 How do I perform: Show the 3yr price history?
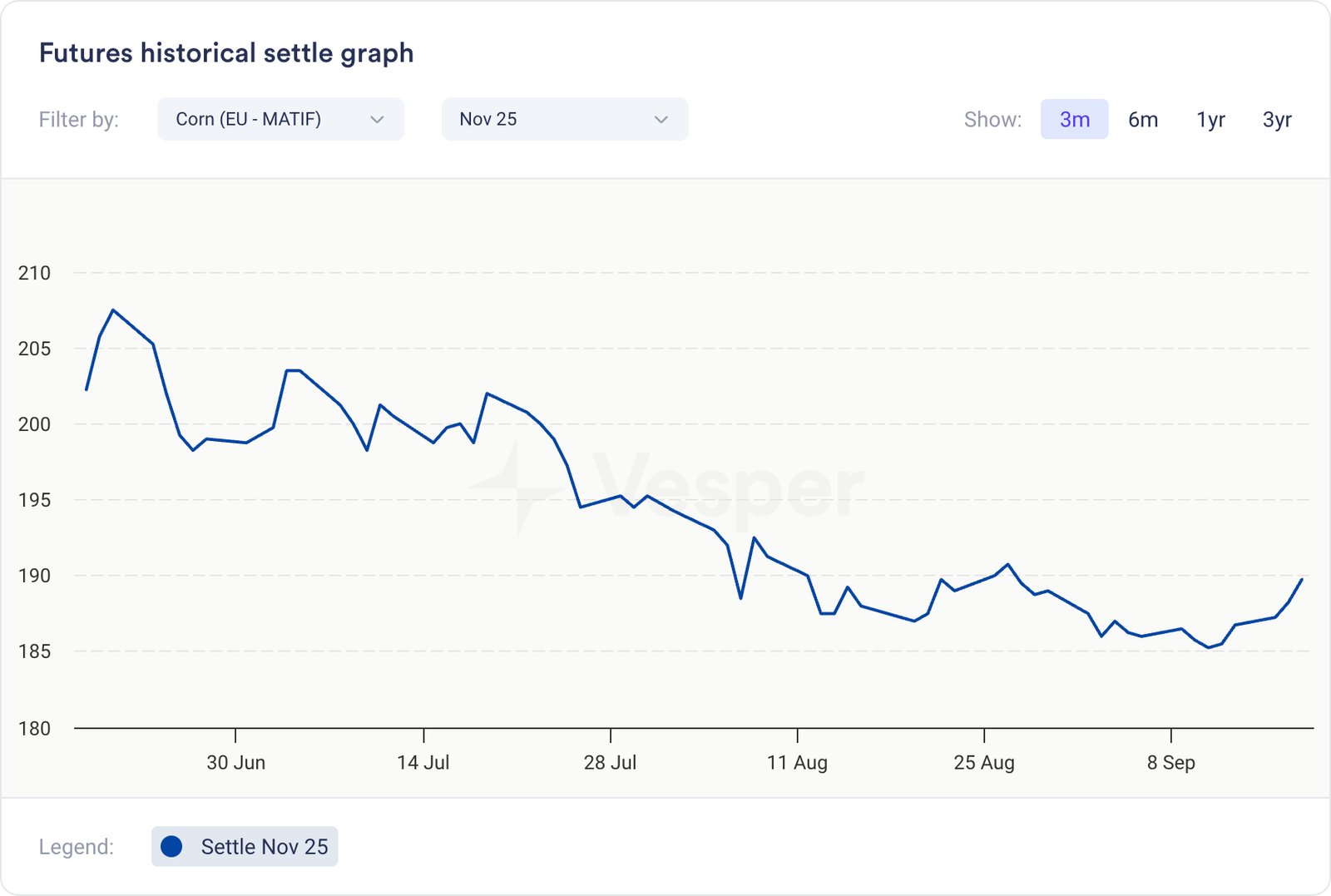pos(1277,120)
